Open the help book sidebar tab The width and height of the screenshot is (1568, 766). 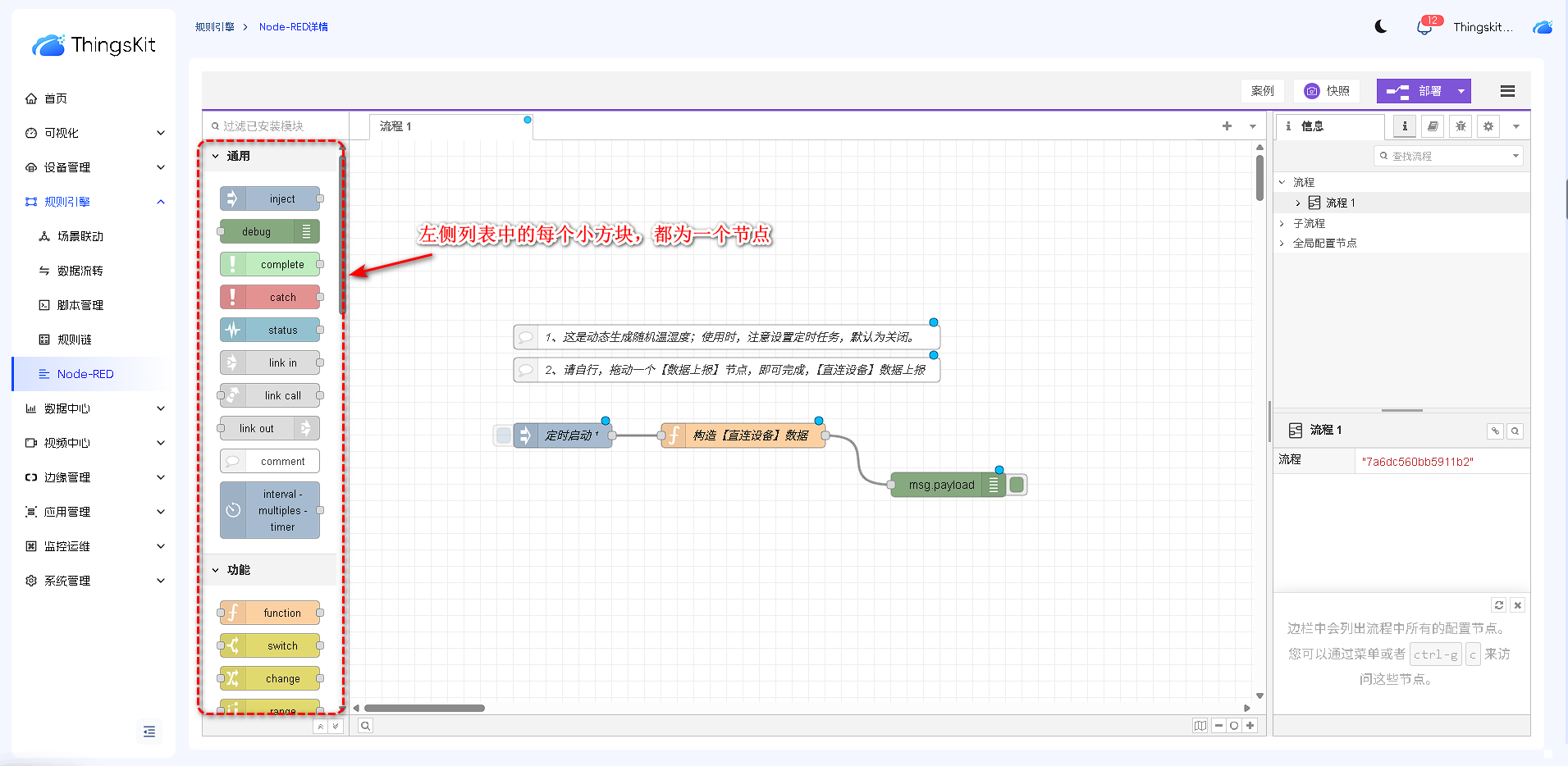tap(1433, 126)
